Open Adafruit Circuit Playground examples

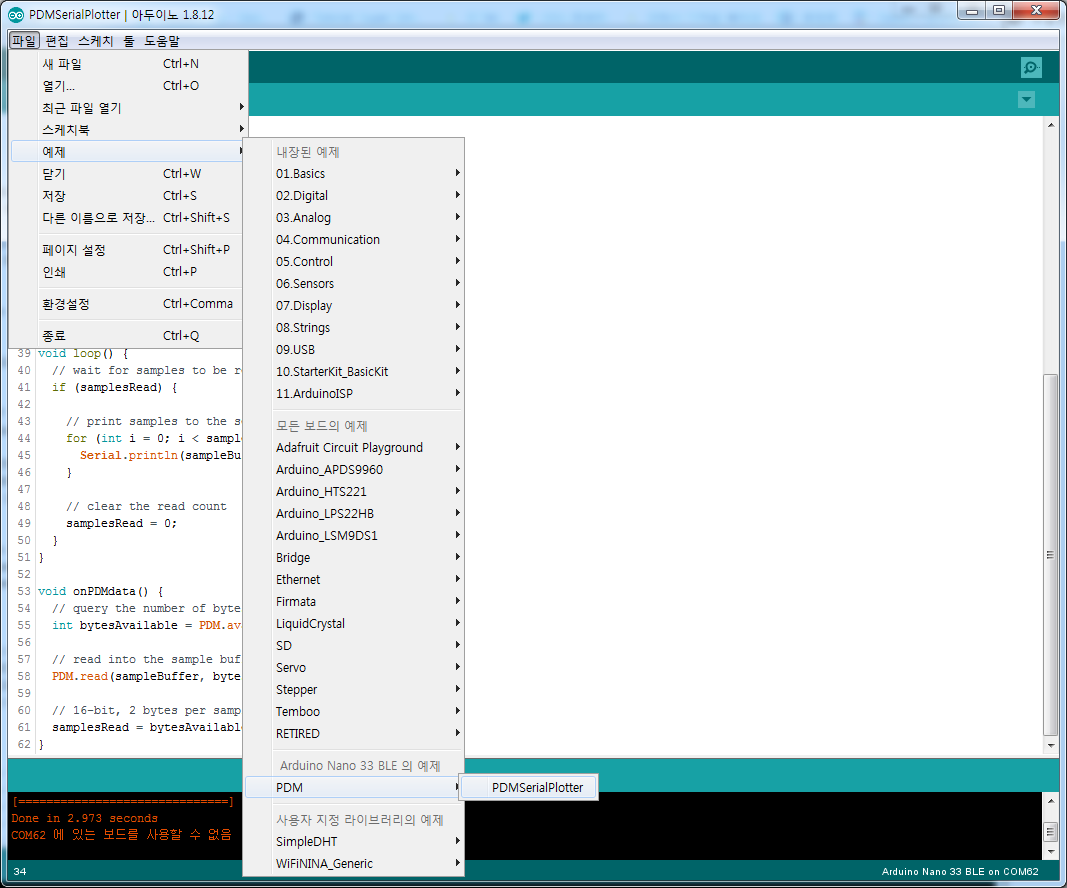tap(354, 447)
